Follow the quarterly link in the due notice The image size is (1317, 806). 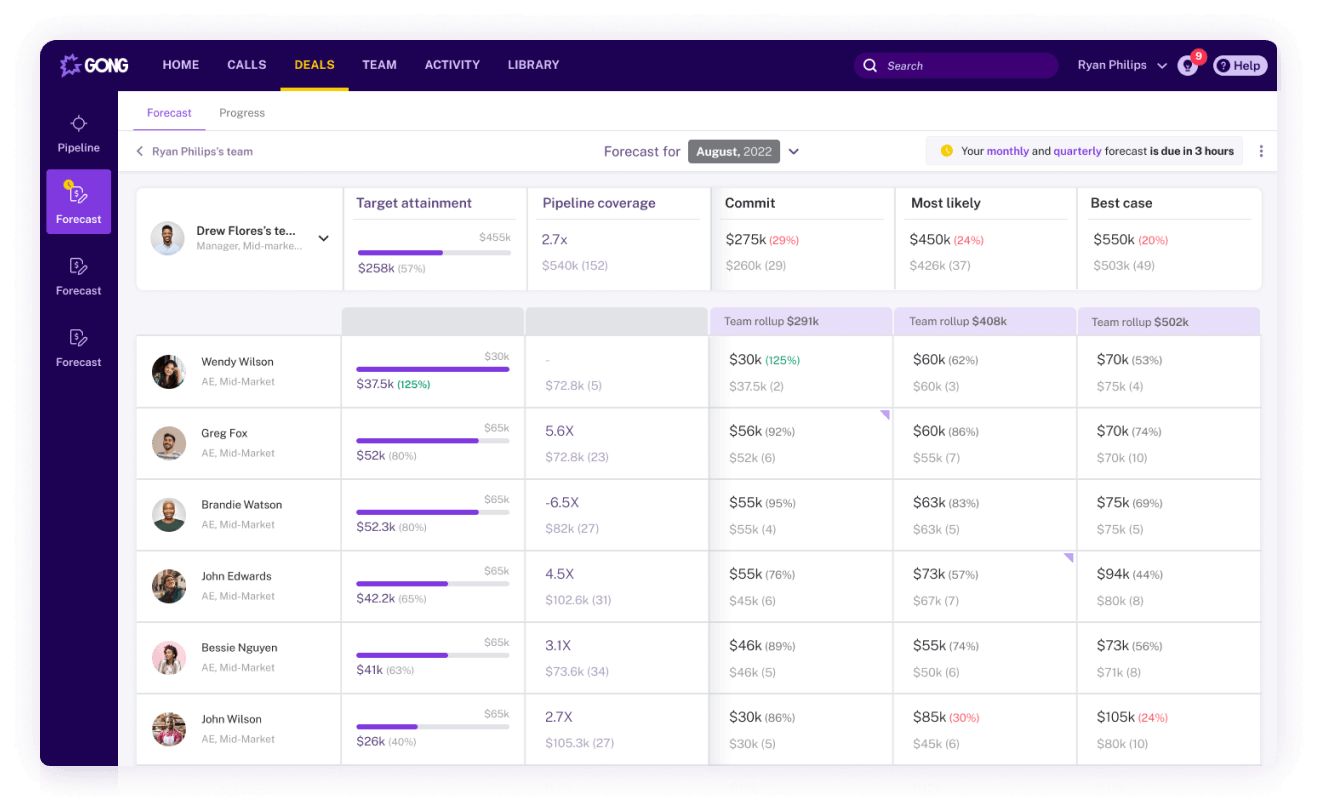click(x=1077, y=150)
